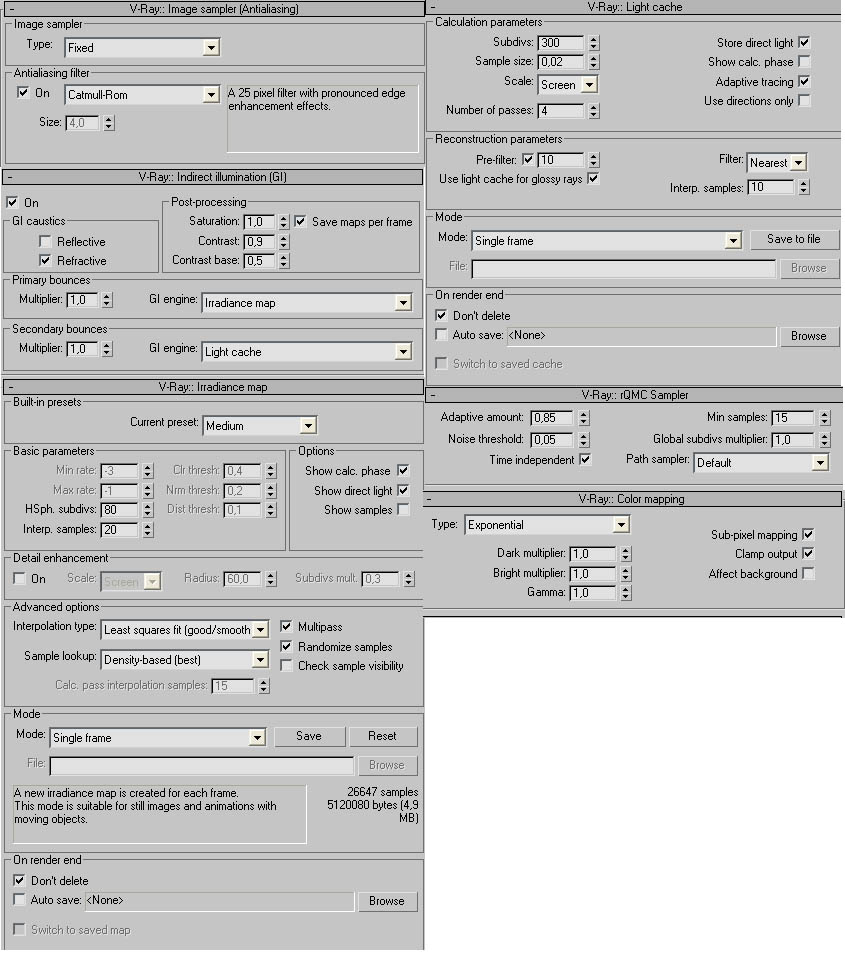845x960 pixels.
Task: Toggle the Antialiasing filter On checkbox
Action: pyautogui.click(x=23, y=93)
